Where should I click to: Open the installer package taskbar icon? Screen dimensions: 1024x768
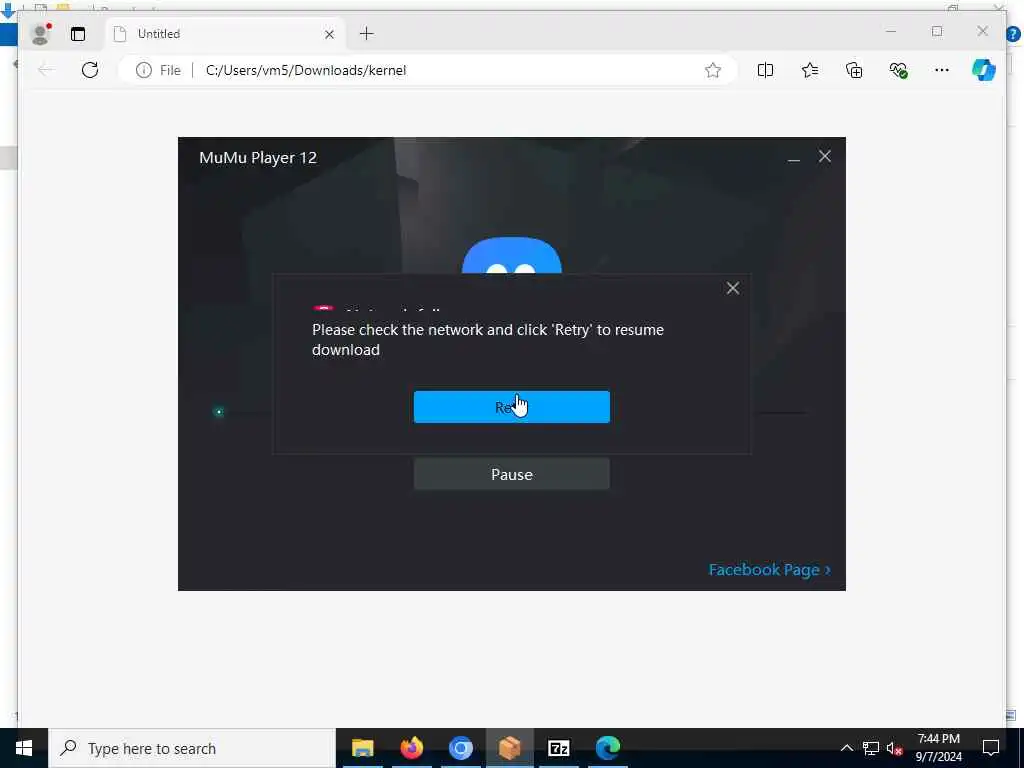point(509,748)
